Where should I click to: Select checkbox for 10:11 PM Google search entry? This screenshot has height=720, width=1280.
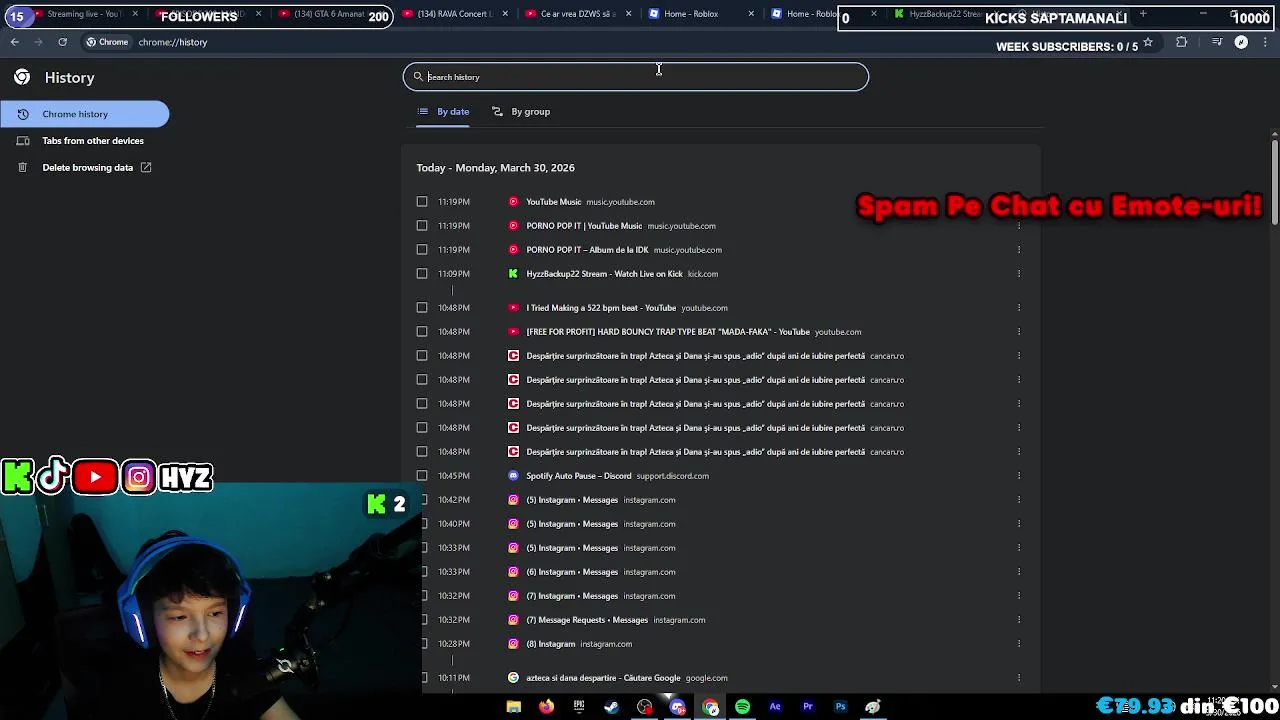422,678
